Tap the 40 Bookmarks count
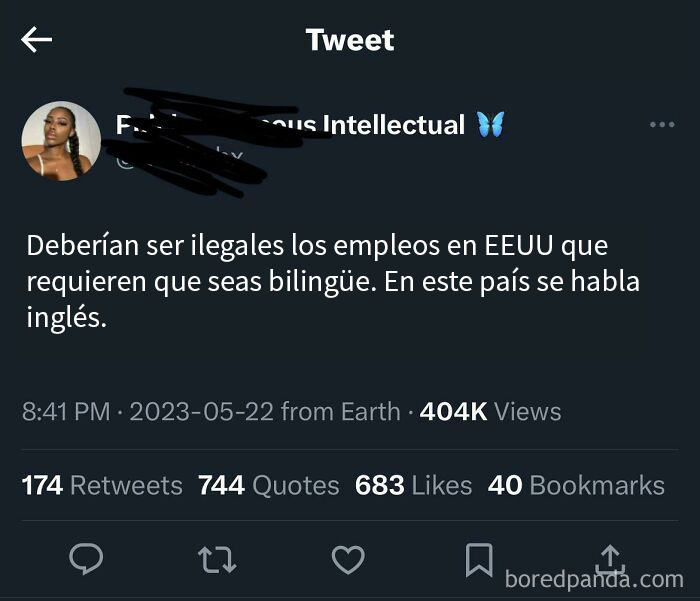This screenshot has height=601, width=700. coord(576,485)
